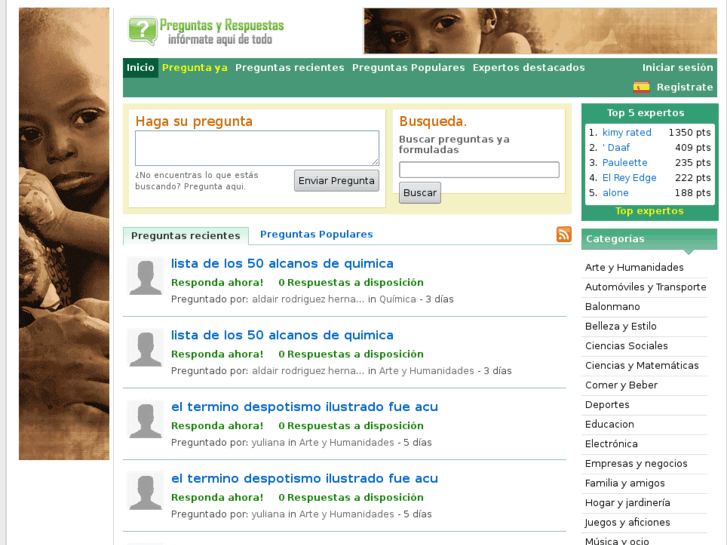
Task: Click 'aldair rodriguez herna...' in first question
Action: pos(308,299)
